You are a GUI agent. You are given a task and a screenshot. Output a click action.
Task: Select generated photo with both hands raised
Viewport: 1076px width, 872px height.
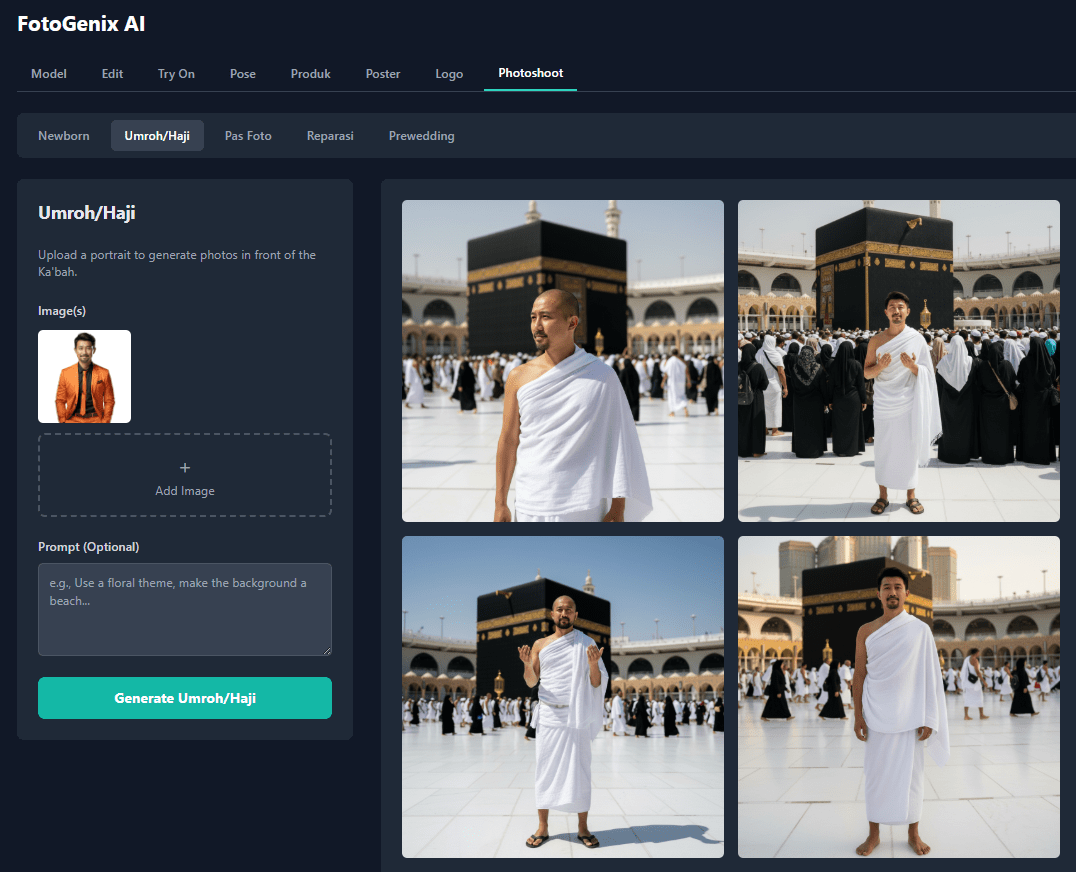click(562, 697)
